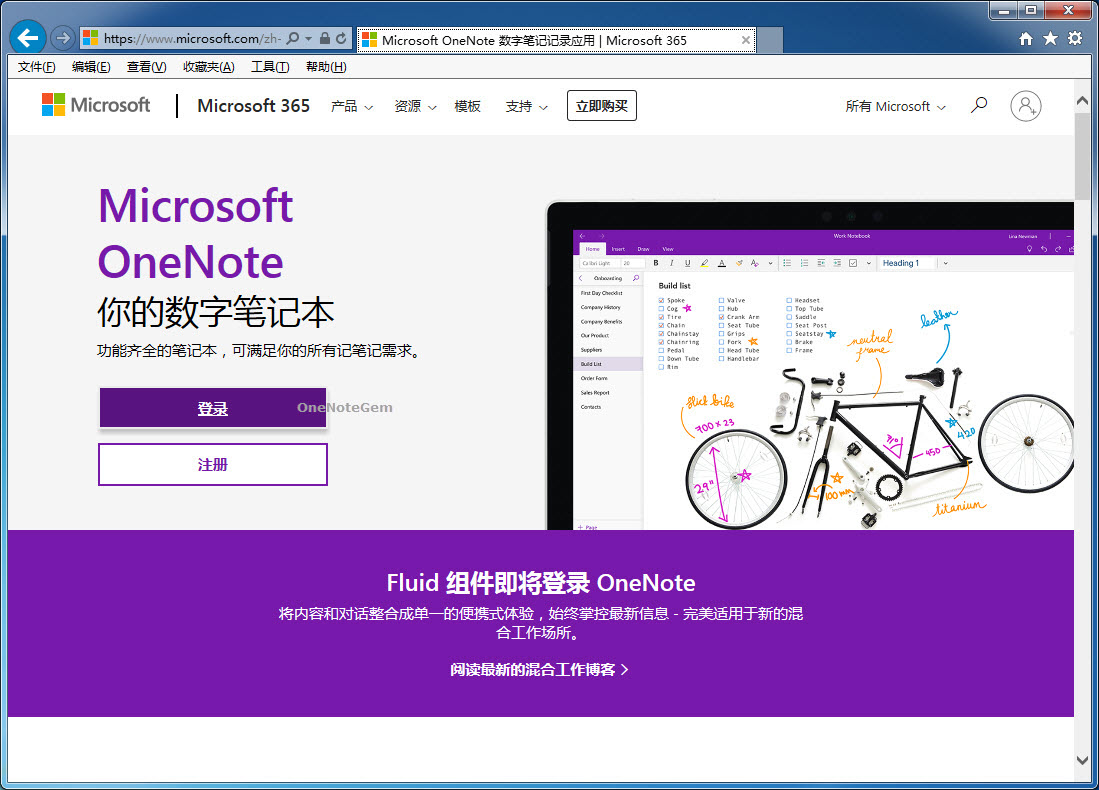
Task: Click Handlebar checkbox in Build list
Action: (721, 358)
